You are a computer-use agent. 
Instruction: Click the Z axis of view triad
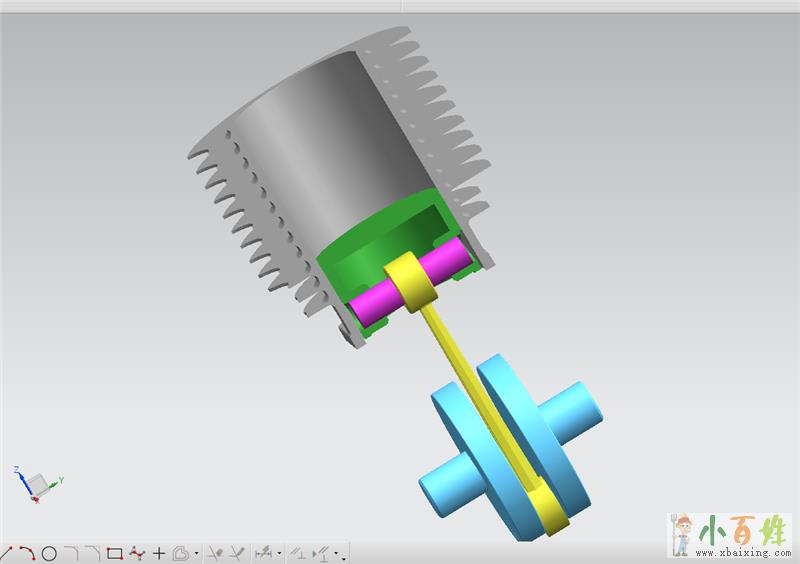pyautogui.click(x=19, y=470)
